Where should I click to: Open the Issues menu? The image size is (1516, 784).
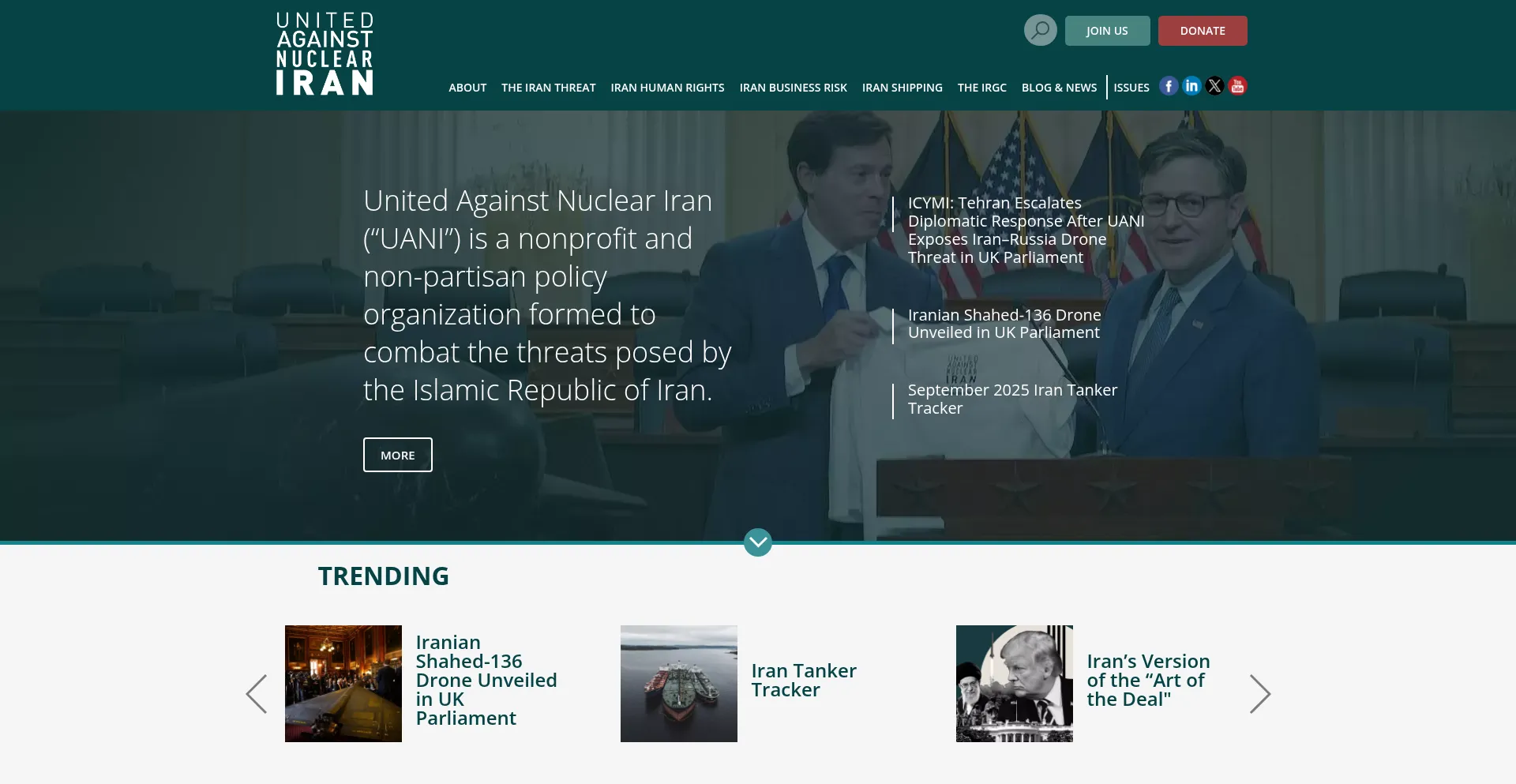(x=1131, y=88)
